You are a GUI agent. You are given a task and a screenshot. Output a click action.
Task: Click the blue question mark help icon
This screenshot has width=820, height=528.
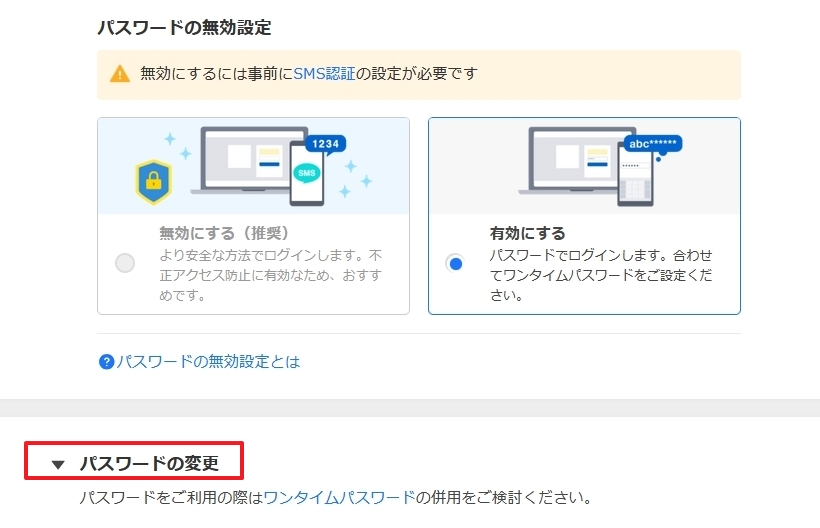107,362
